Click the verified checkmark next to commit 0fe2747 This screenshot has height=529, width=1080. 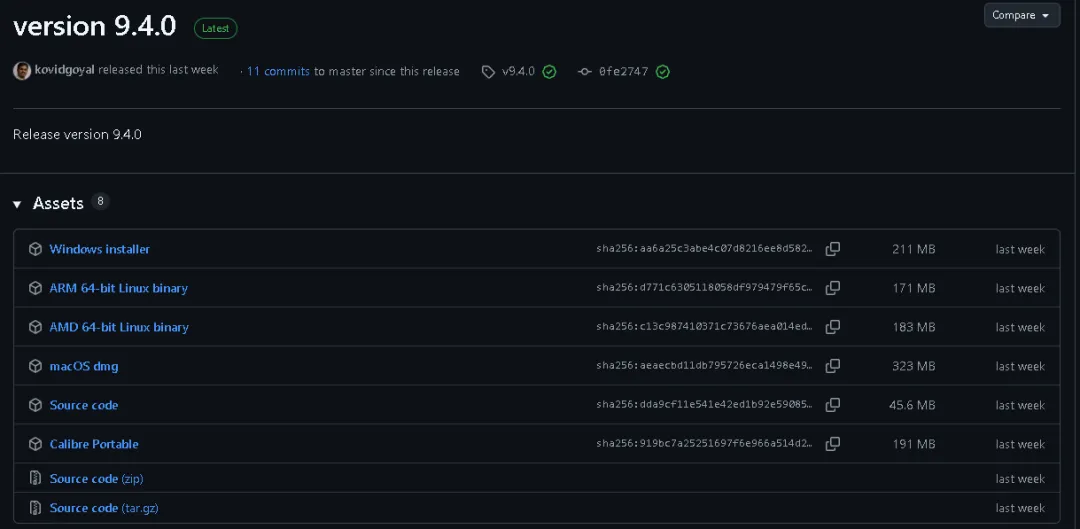(x=663, y=72)
